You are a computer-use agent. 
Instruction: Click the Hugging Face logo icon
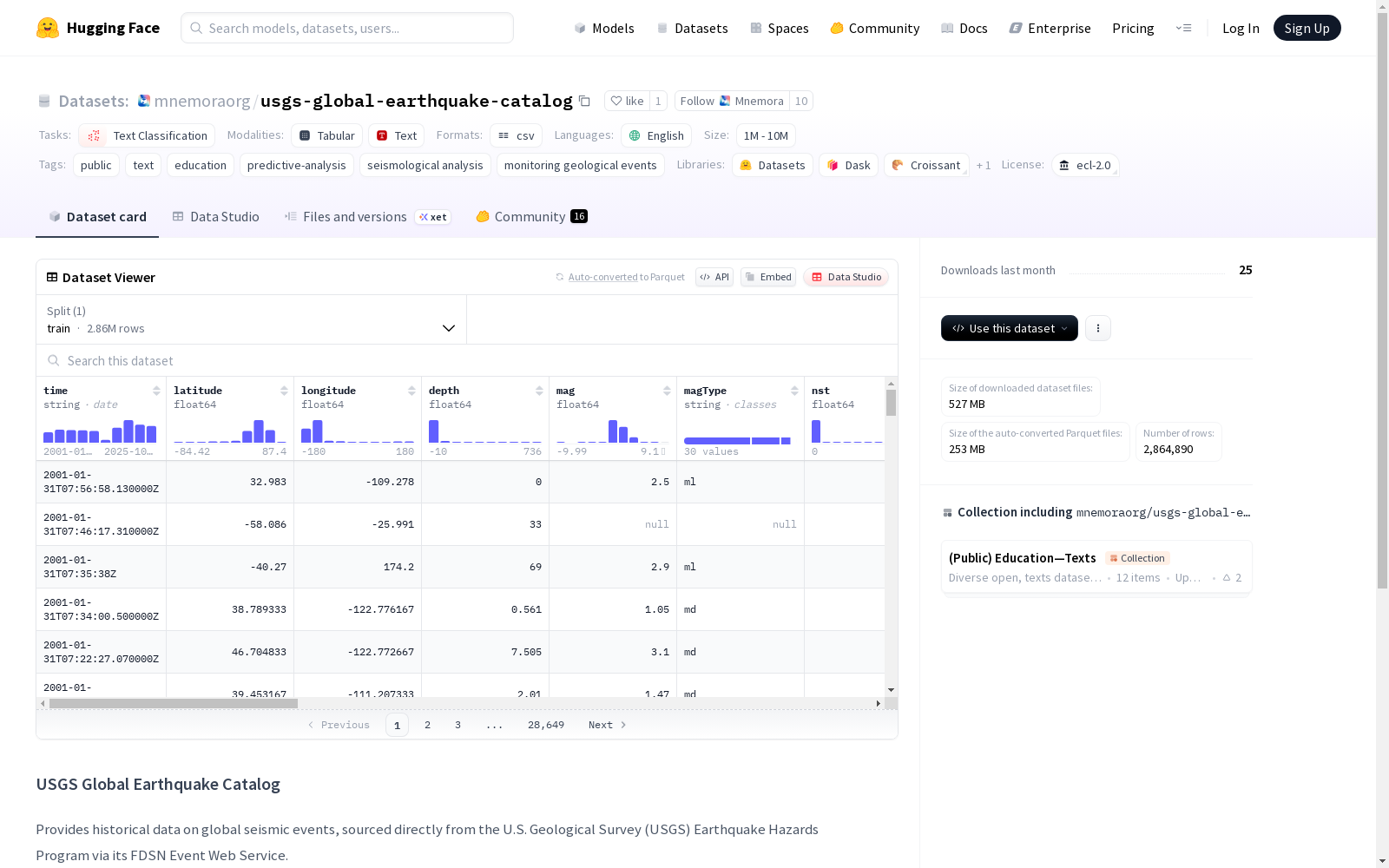tap(48, 28)
